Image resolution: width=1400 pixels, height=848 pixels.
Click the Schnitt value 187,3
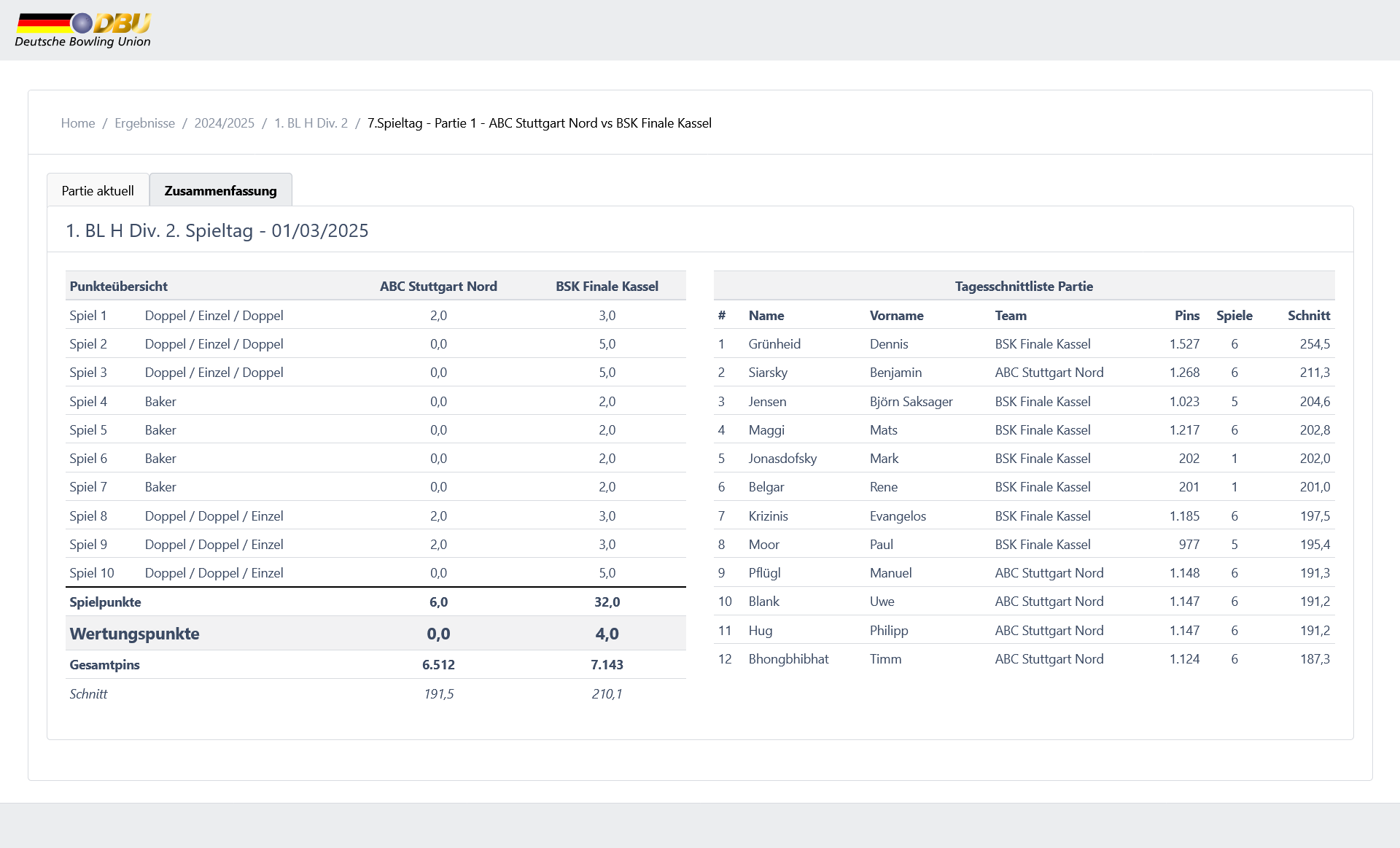pos(1315,659)
